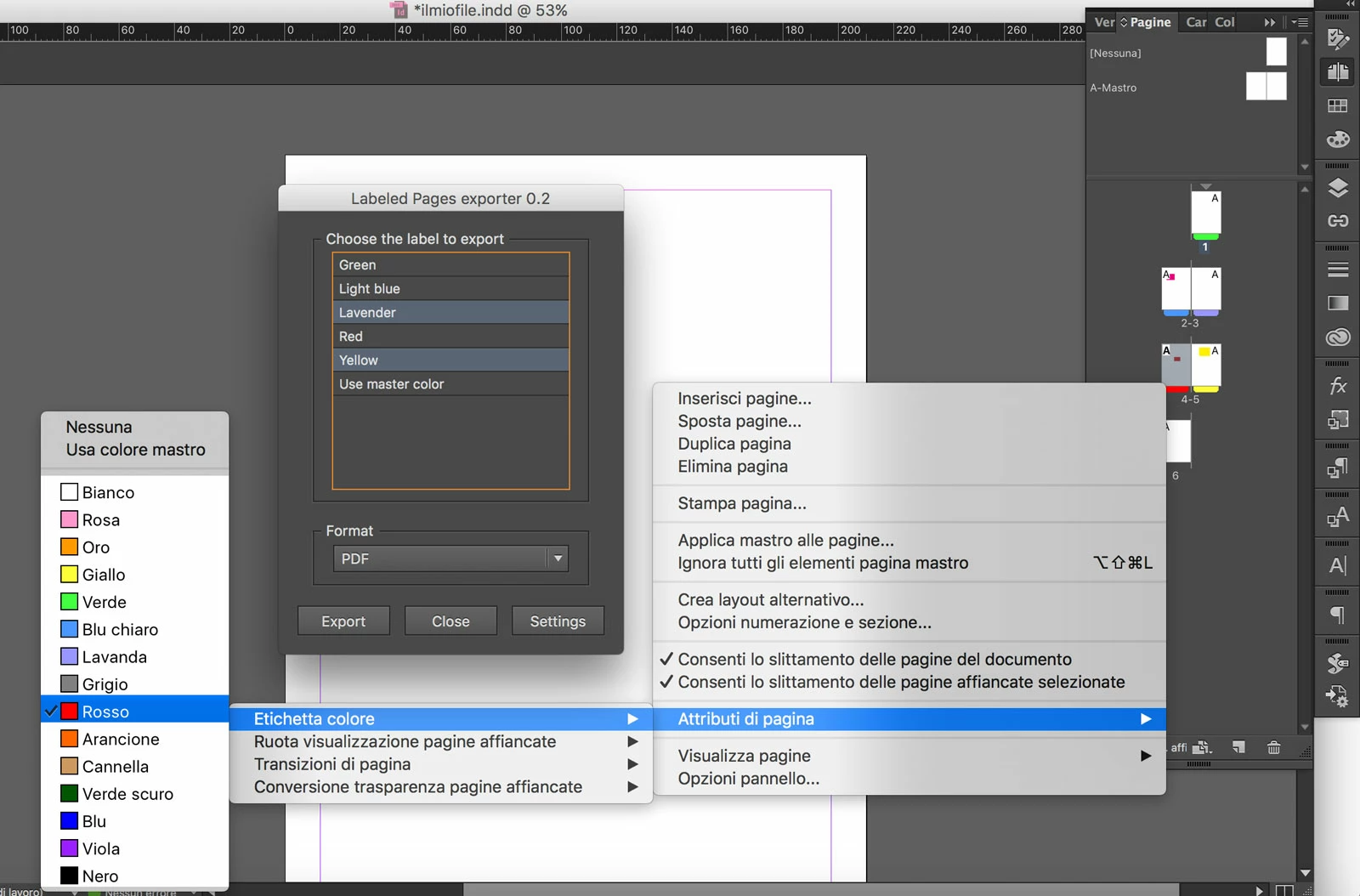Click the Export button
The image size is (1360, 896).
click(343, 621)
